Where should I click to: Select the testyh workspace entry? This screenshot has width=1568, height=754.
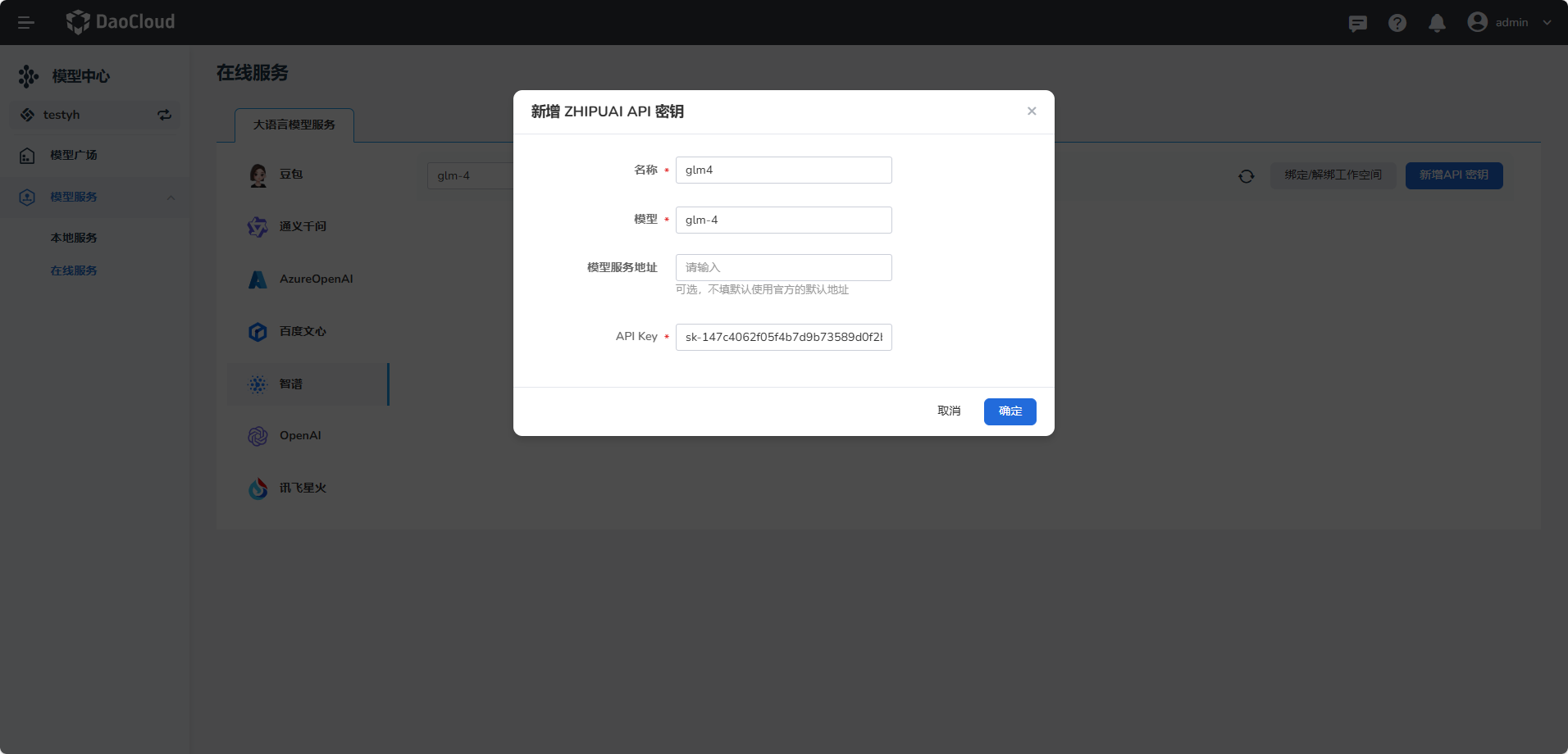[95, 115]
